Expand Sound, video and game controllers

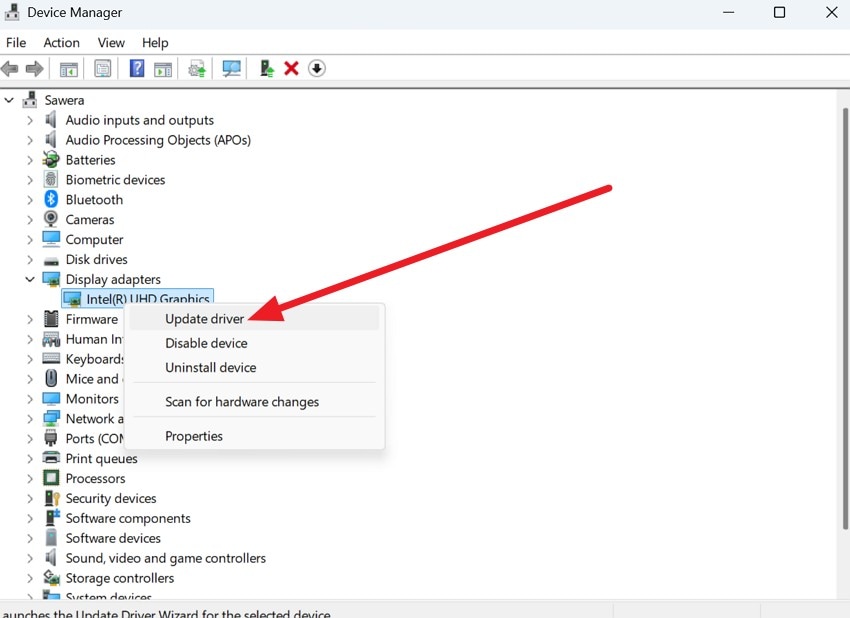[30, 558]
